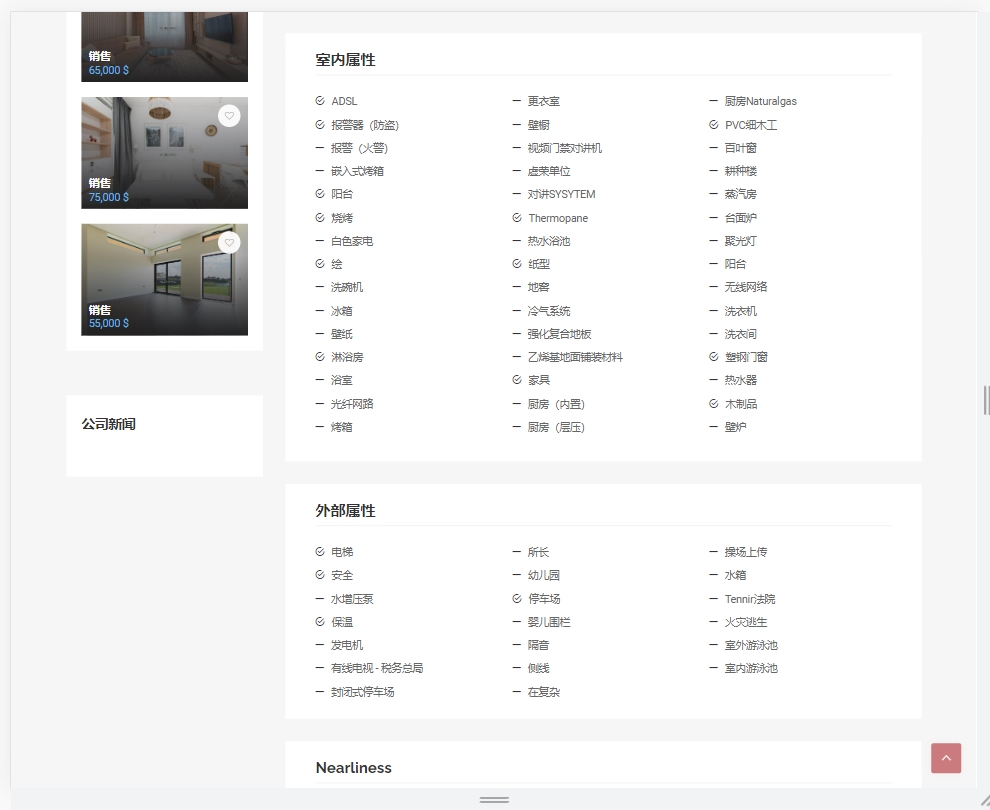Open the 75,000 $ bedroom listing thumbnail
Image resolution: width=990 pixels, height=810 pixels.
tap(165, 153)
